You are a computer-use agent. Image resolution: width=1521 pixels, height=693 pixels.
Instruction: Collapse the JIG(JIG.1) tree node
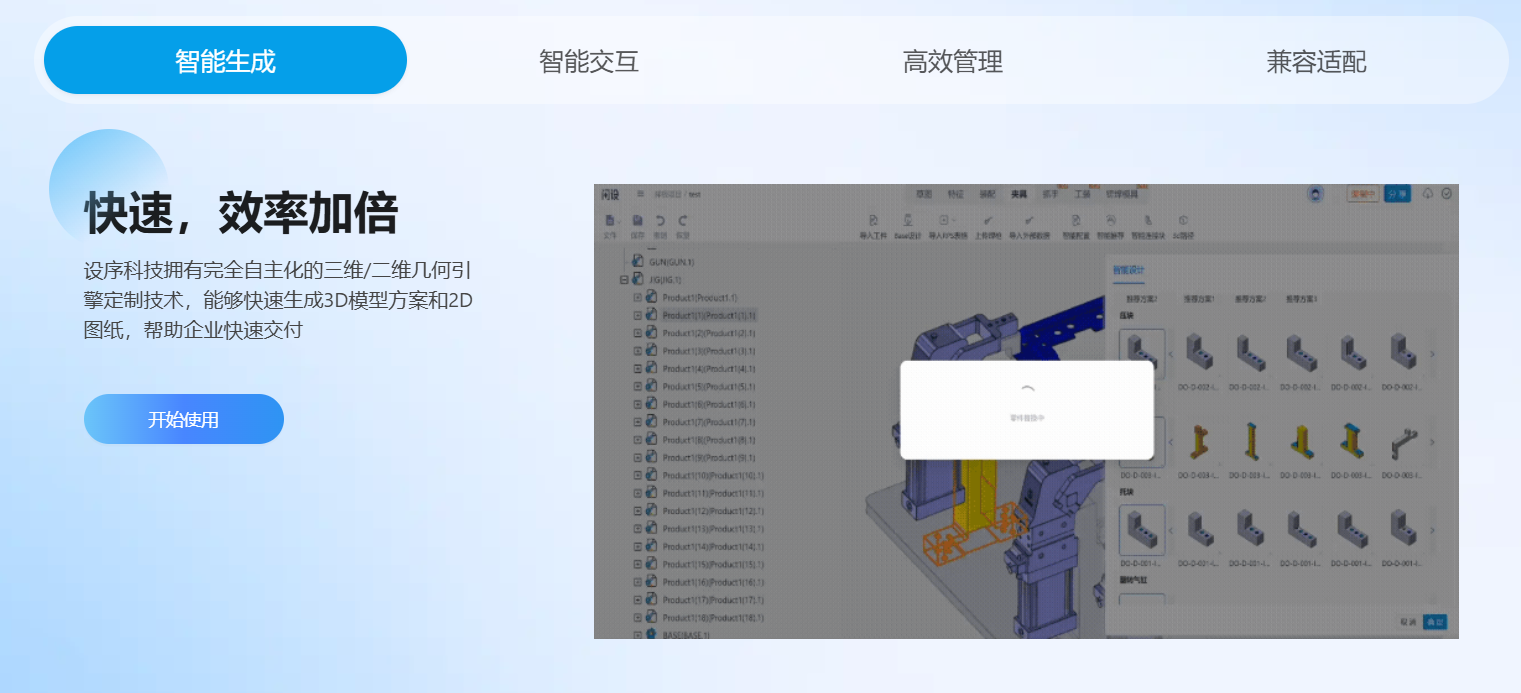tap(625, 280)
